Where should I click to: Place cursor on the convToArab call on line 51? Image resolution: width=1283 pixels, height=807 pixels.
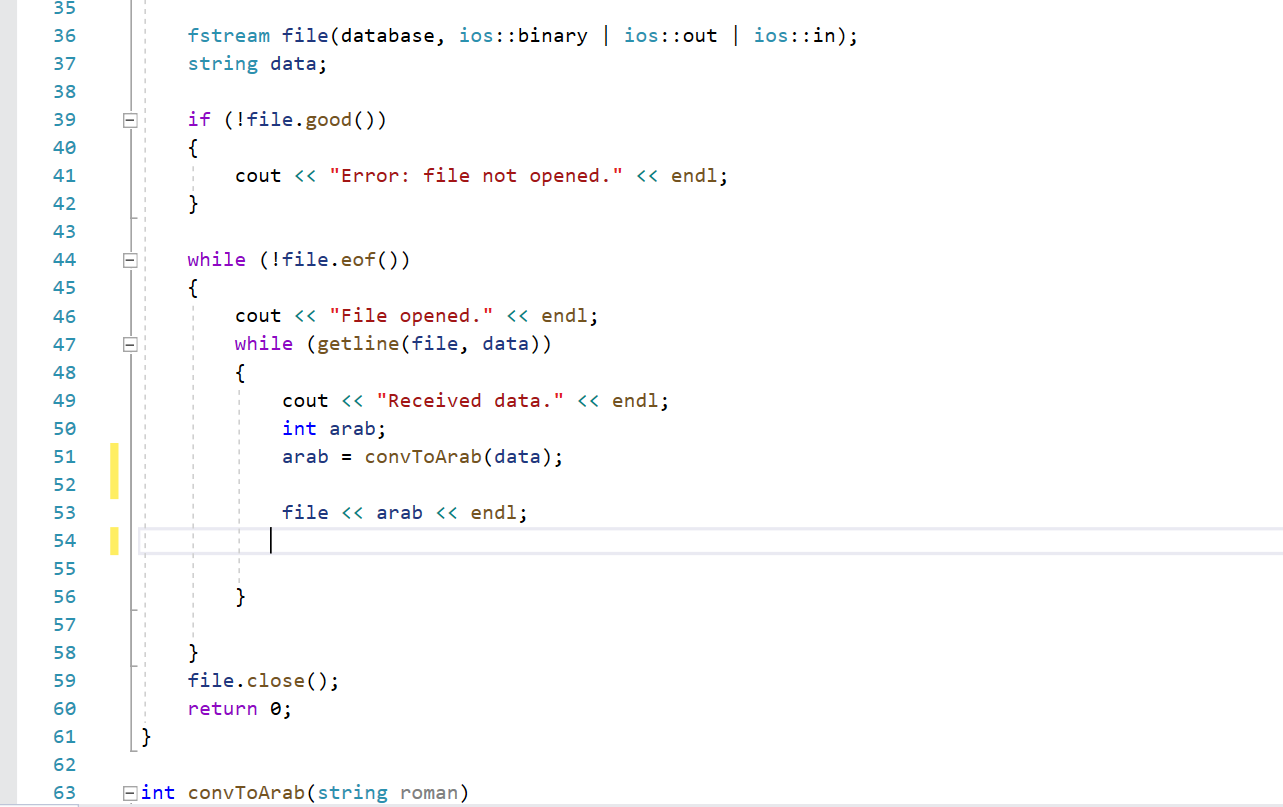coord(423,456)
